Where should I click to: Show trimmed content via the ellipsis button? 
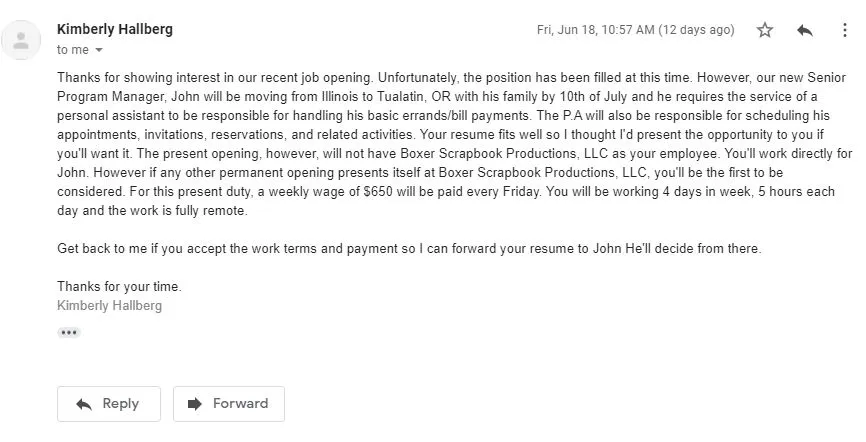(68, 333)
